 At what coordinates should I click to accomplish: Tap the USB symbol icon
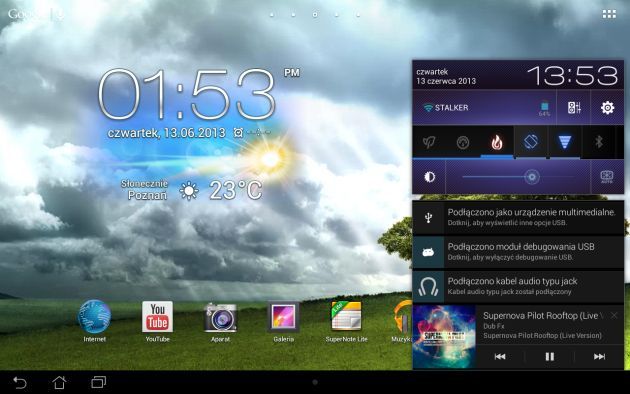pyautogui.click(x=428, y=217)
